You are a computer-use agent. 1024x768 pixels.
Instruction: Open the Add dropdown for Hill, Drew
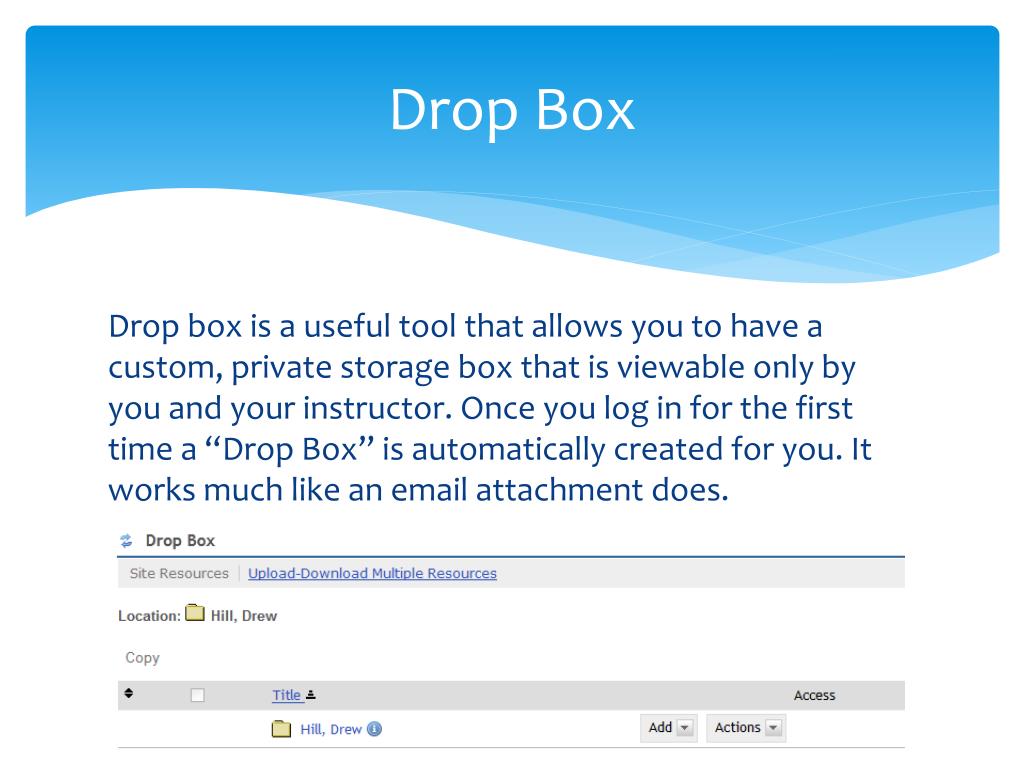669,728
